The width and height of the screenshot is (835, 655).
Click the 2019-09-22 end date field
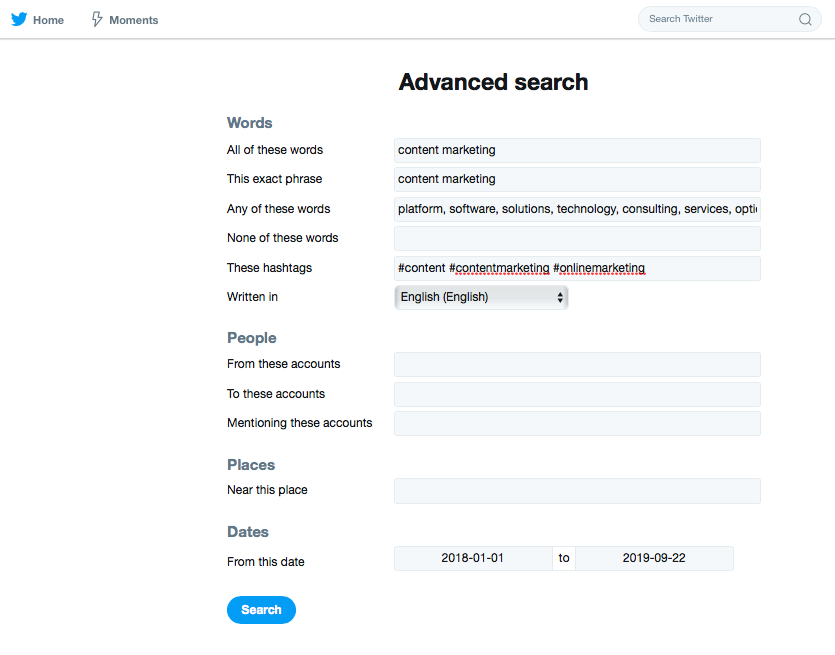coord(655,558)
